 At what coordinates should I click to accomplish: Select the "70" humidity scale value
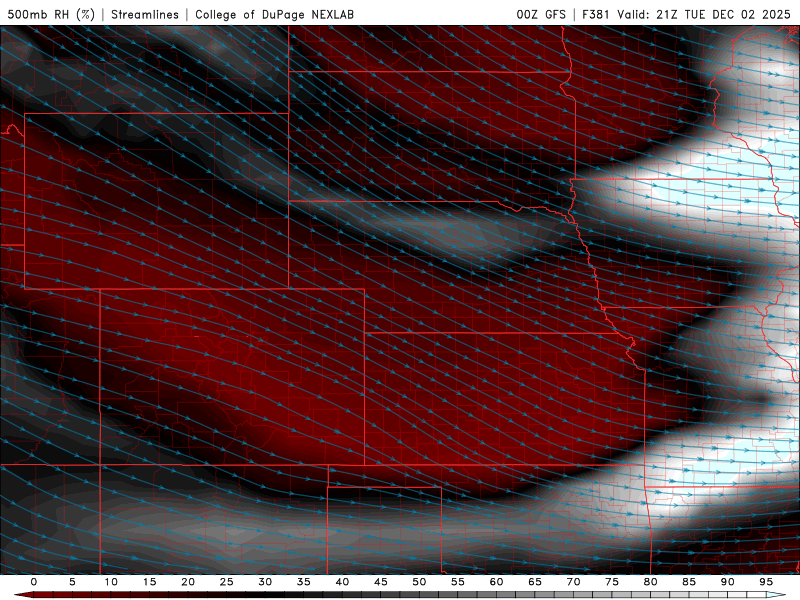(x=573, y=582)
